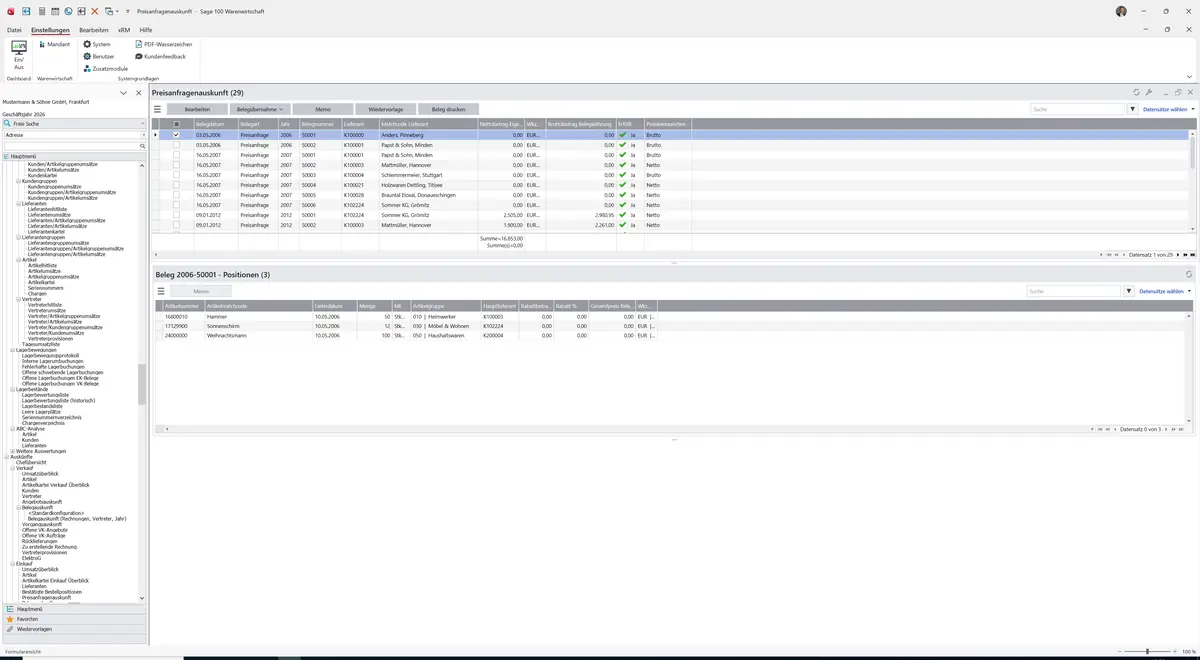
Task: Open the calendar icon in the quick access toolbar
Action: click(x=54, y=11)
